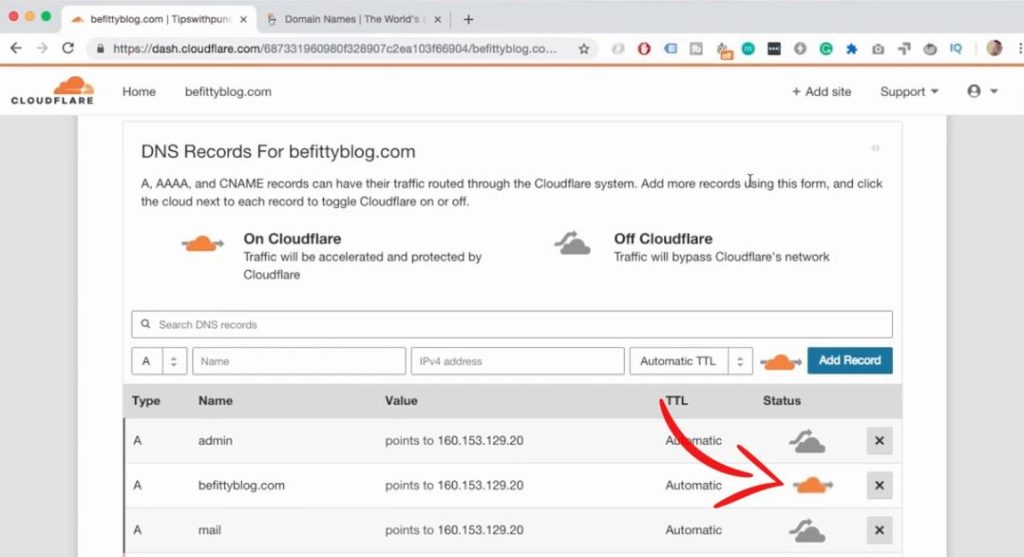Screen dimensions: 1024x557
Task: Go to Home in Cloudflare nav
Action: 139,92
